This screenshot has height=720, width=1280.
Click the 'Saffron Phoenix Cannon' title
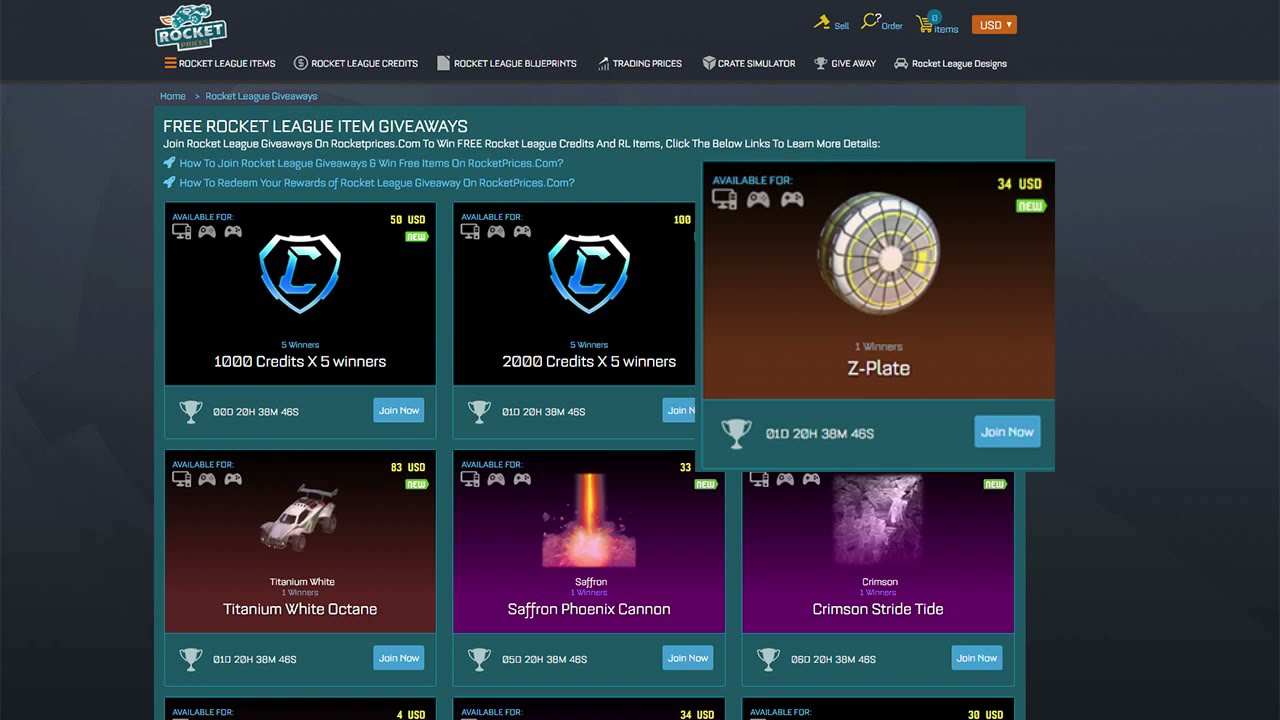(x=589, y=609)
